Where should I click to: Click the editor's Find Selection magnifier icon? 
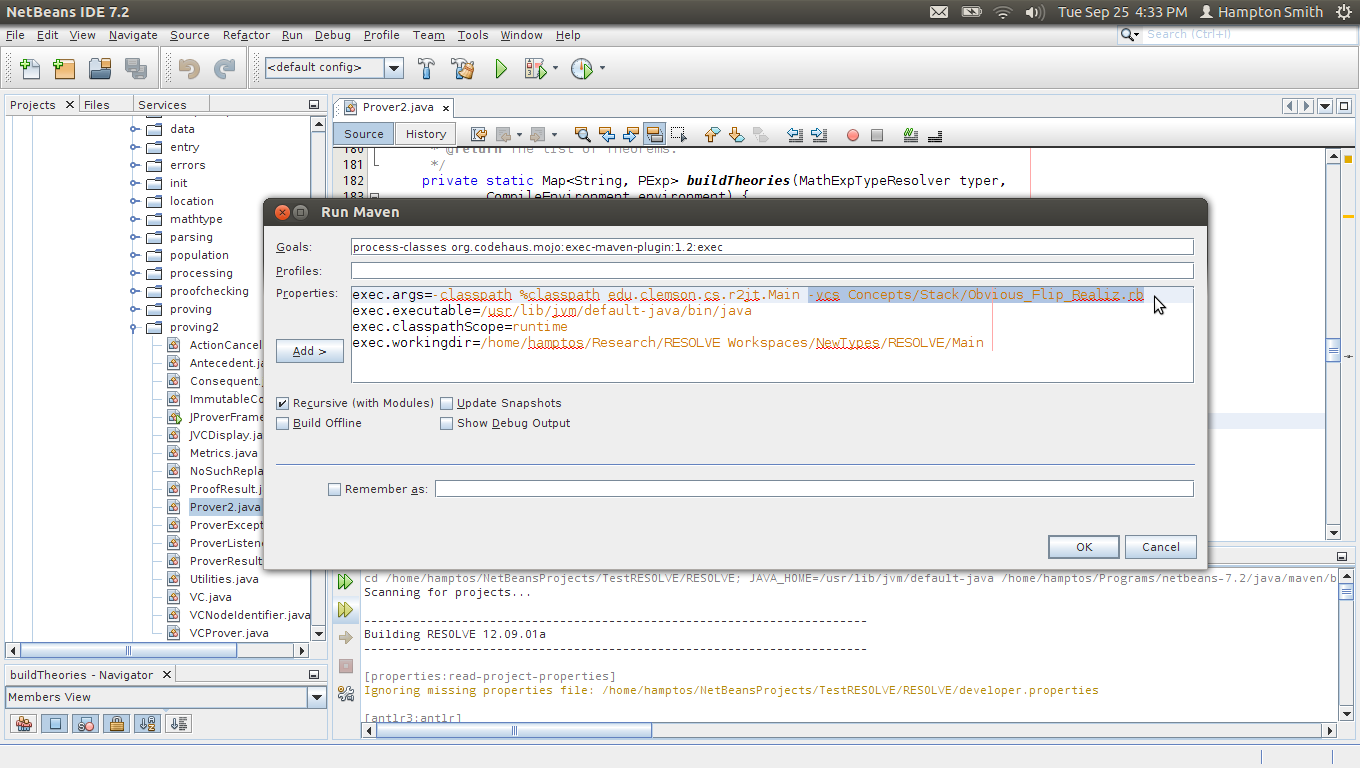582,134
